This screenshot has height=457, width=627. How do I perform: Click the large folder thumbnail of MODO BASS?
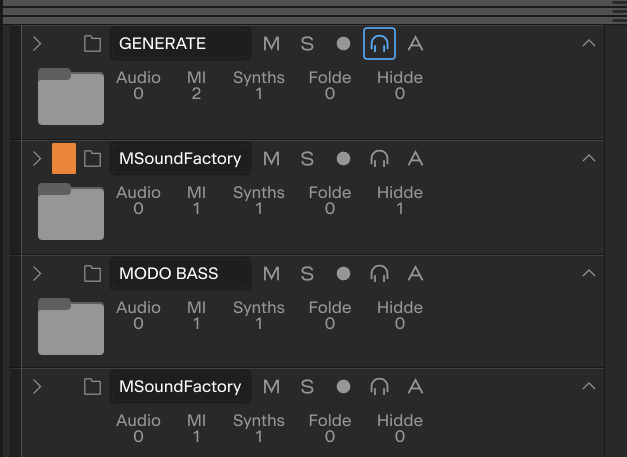click(x=71, y=327)
